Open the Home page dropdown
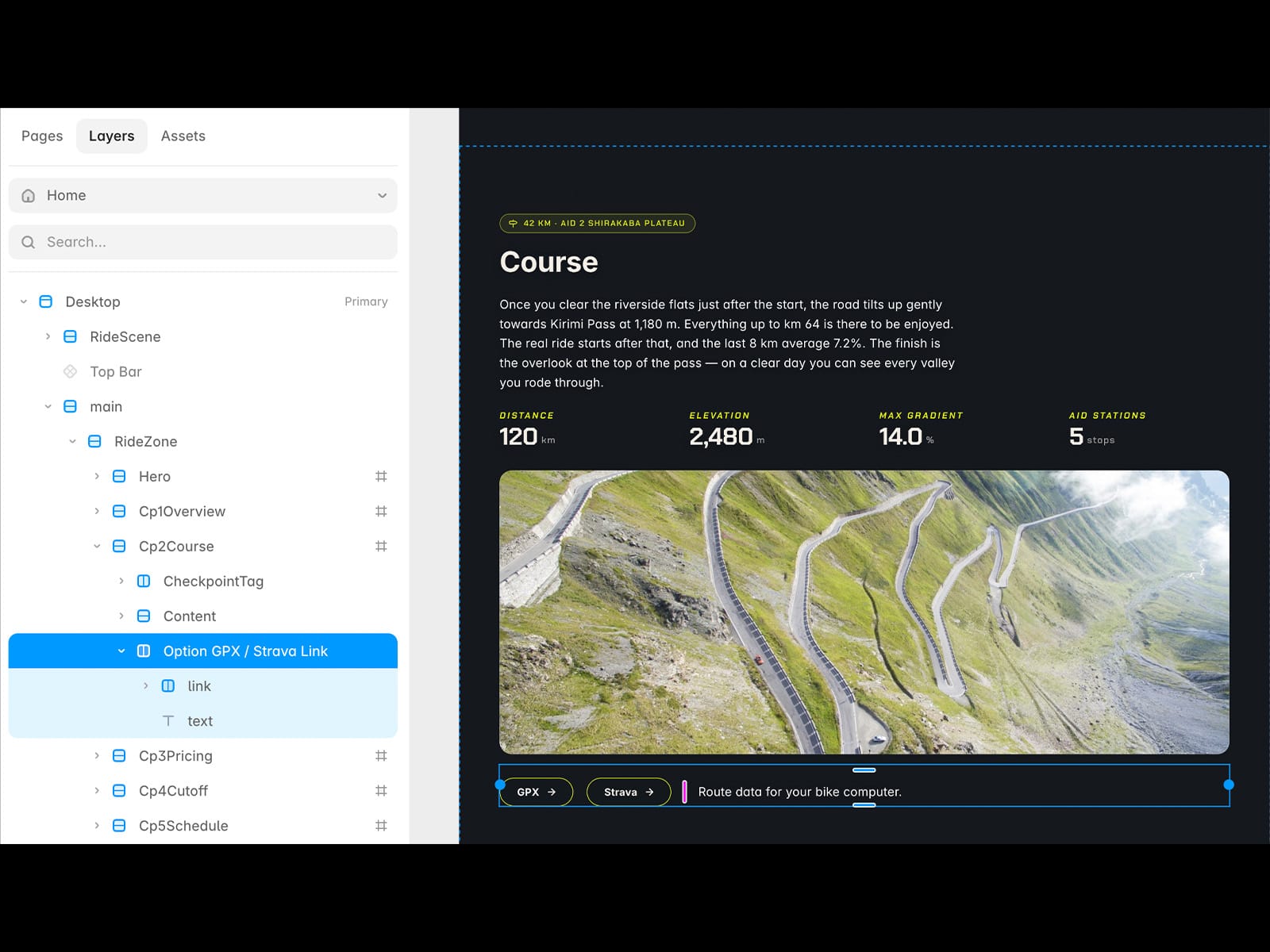Screen dimensions: 1270x952 [203, 195]
